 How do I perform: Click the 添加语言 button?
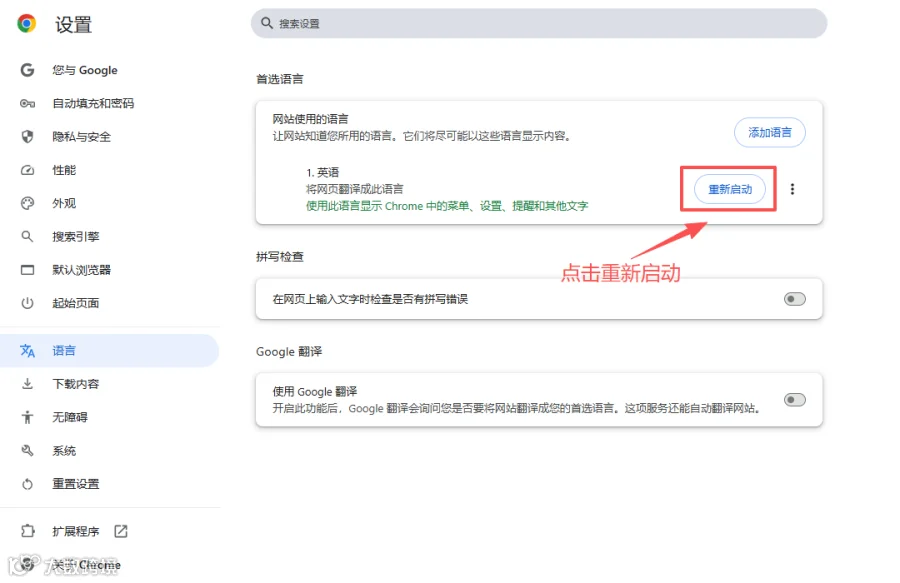[x=770, y=133]
